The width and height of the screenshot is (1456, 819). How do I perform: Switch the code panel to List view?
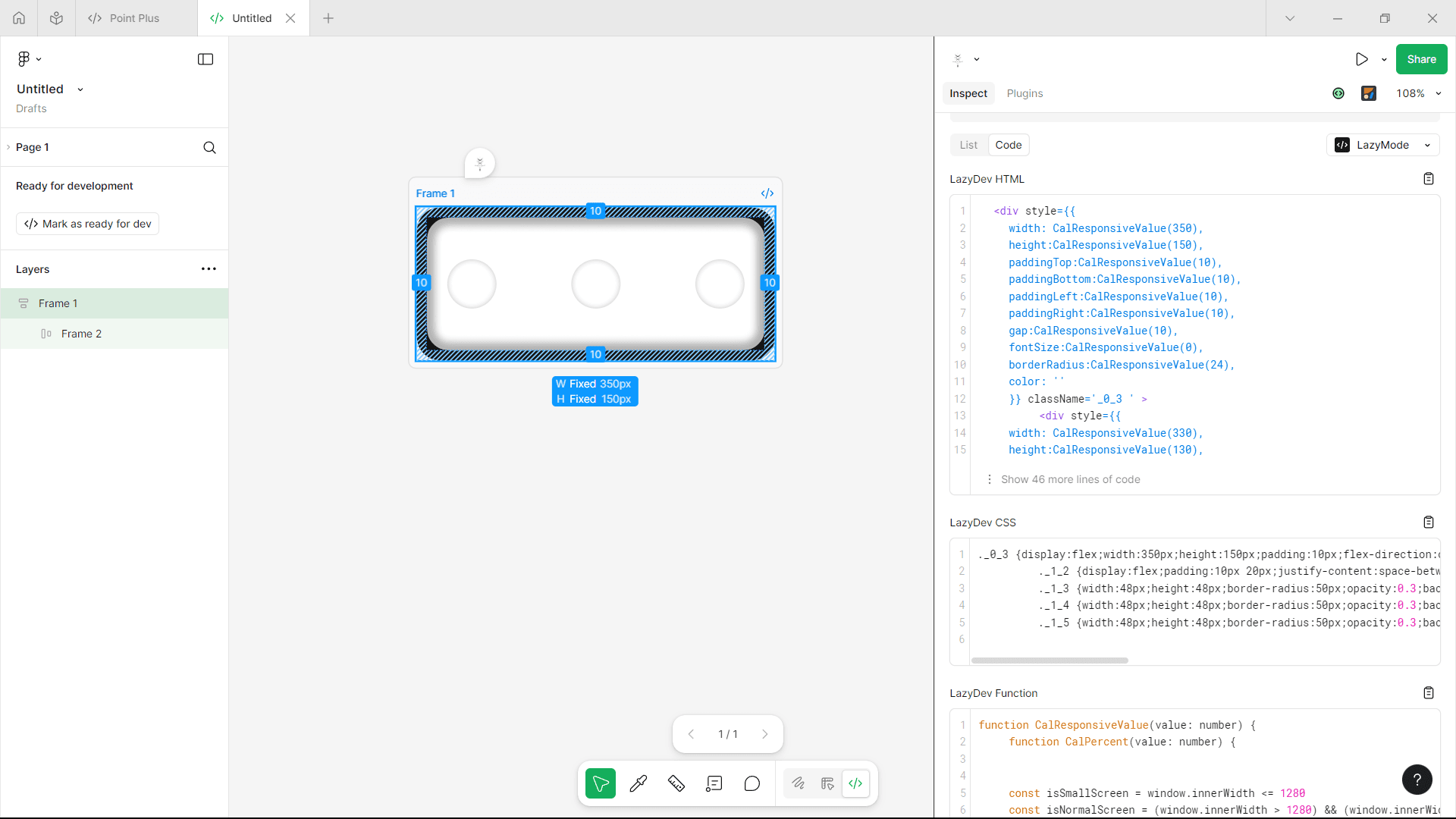click(968, 144)
